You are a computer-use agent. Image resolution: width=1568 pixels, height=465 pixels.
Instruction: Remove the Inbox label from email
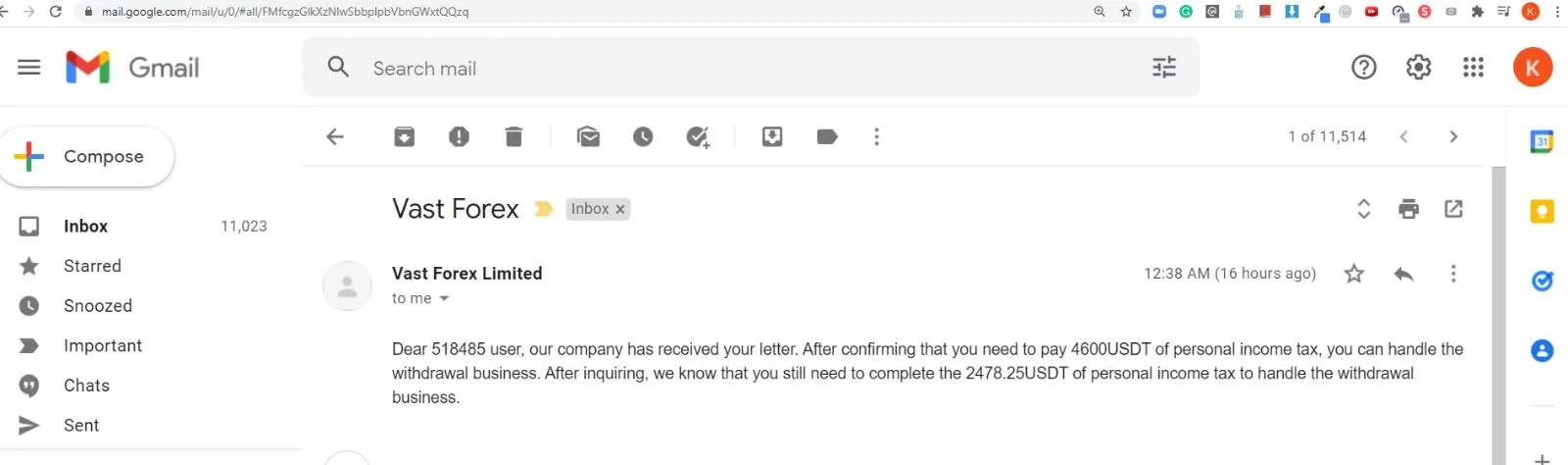620,209
